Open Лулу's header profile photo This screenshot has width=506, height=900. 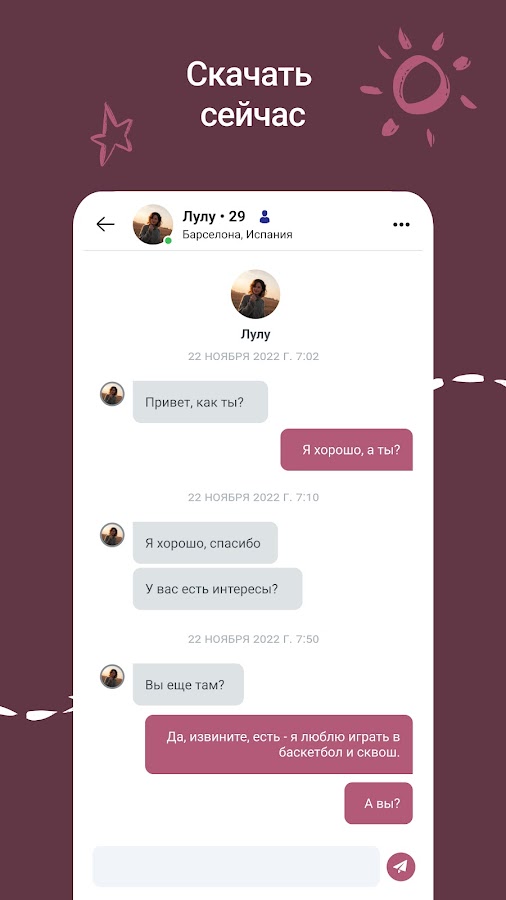pyautogui.click(x=153, y=224)
